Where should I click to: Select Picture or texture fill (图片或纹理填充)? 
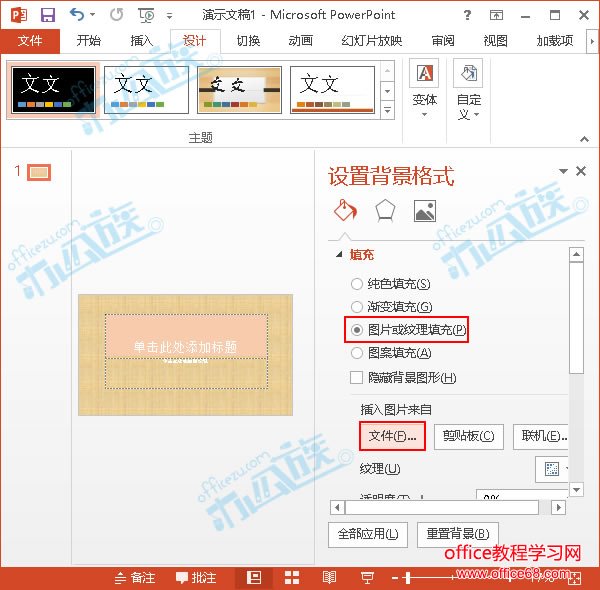(x=408, y=330)
